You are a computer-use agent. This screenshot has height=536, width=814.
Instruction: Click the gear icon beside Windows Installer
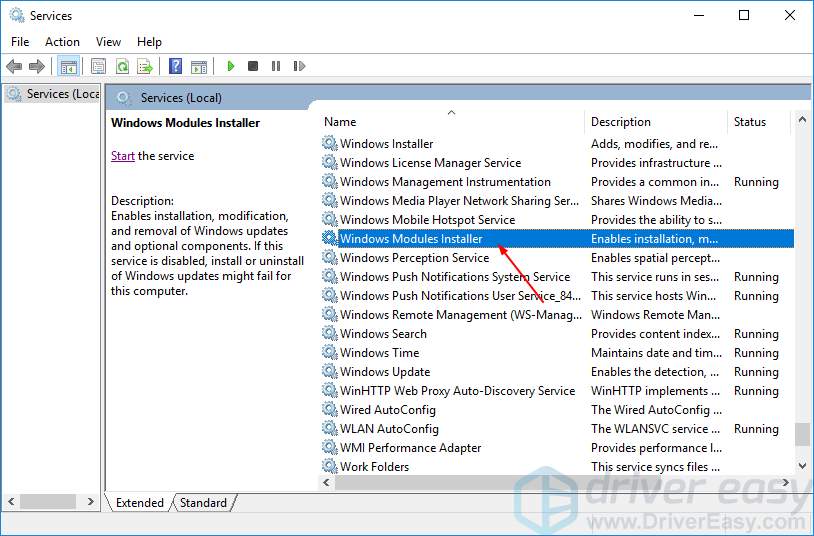(330, 143)
